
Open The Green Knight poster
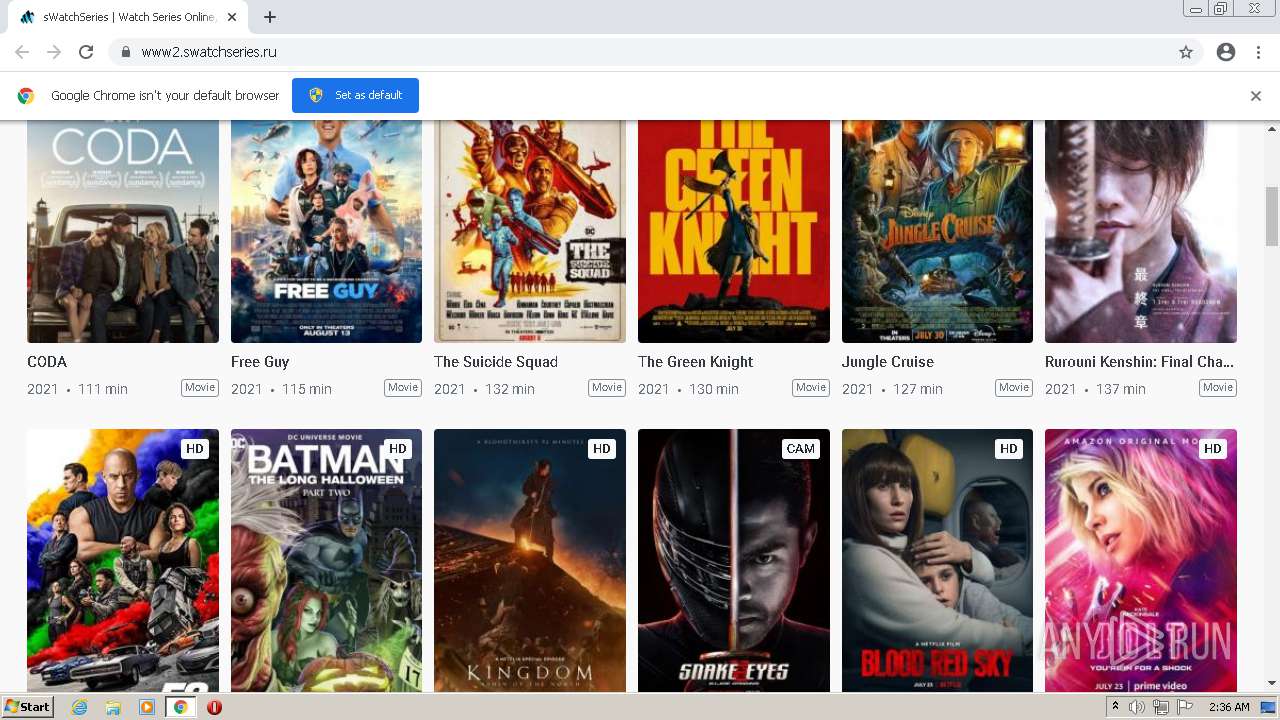[734, 231]
